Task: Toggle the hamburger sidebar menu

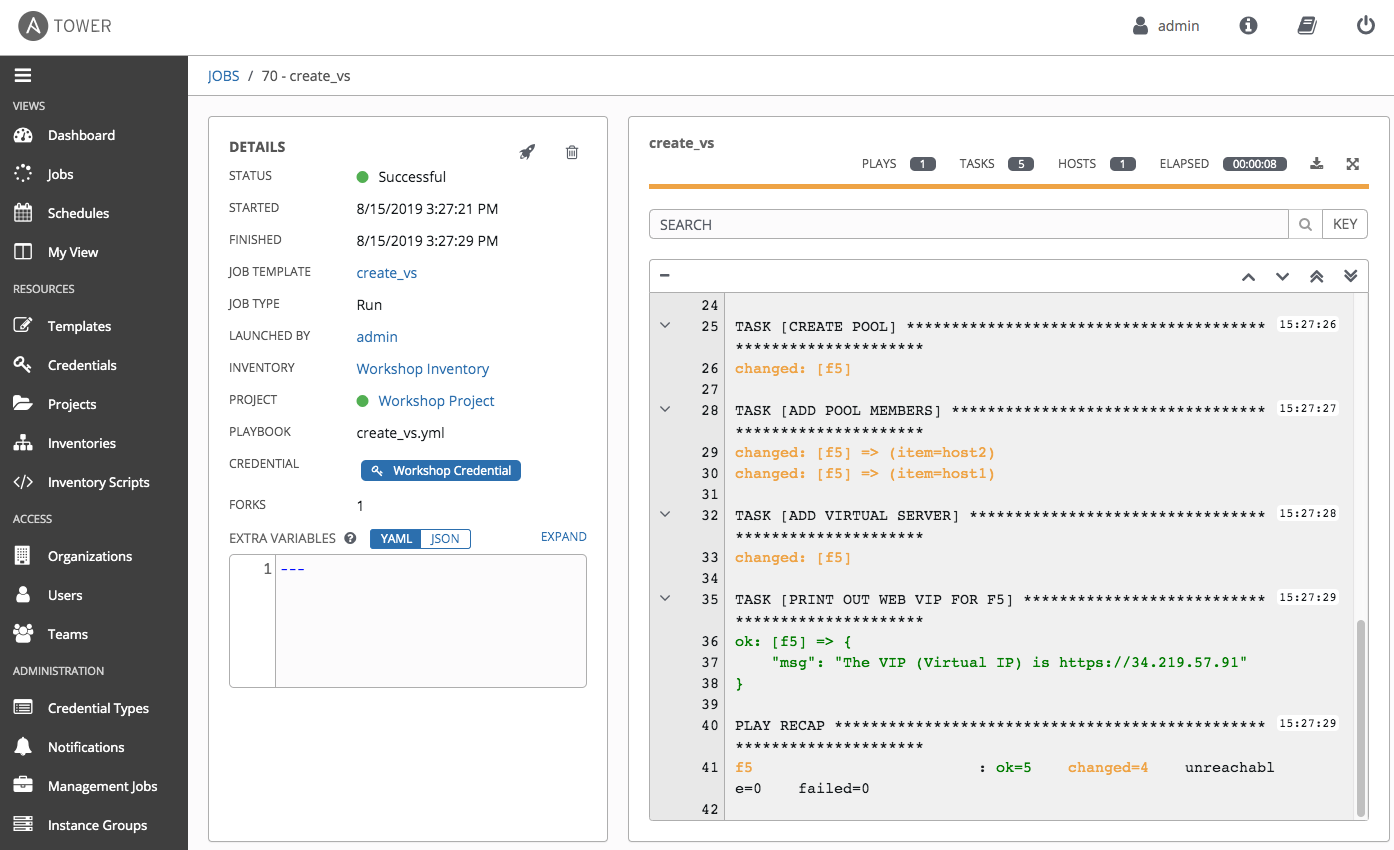Action: point(23,75)
